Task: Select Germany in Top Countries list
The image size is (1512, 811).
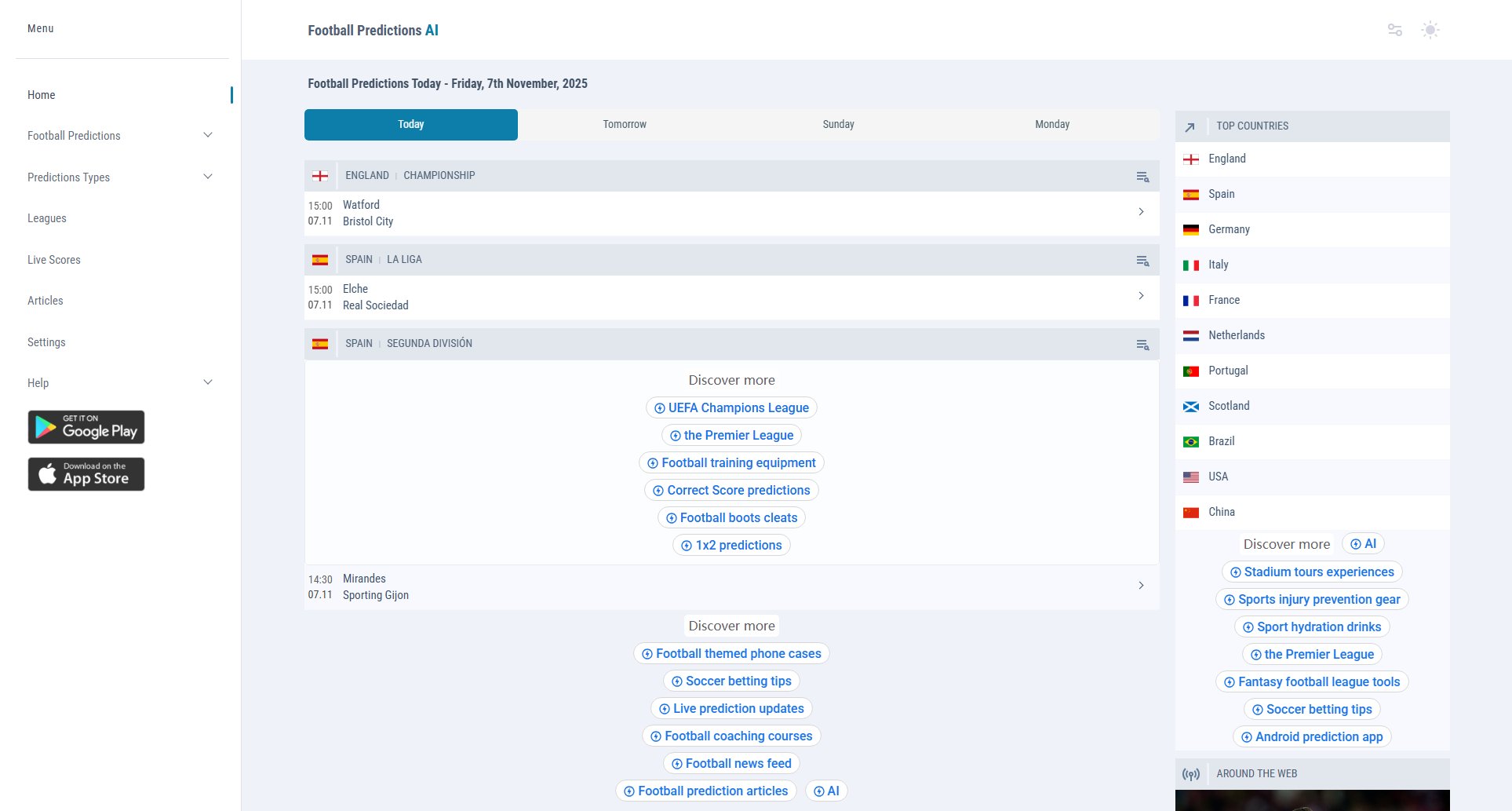Action: pyautogui.click(x=1229, y=229)
